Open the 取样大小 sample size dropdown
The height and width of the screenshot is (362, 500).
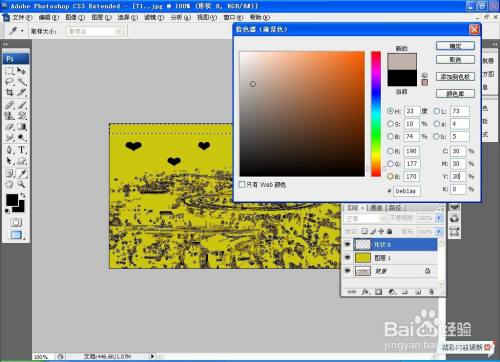(x=95, y=31)
